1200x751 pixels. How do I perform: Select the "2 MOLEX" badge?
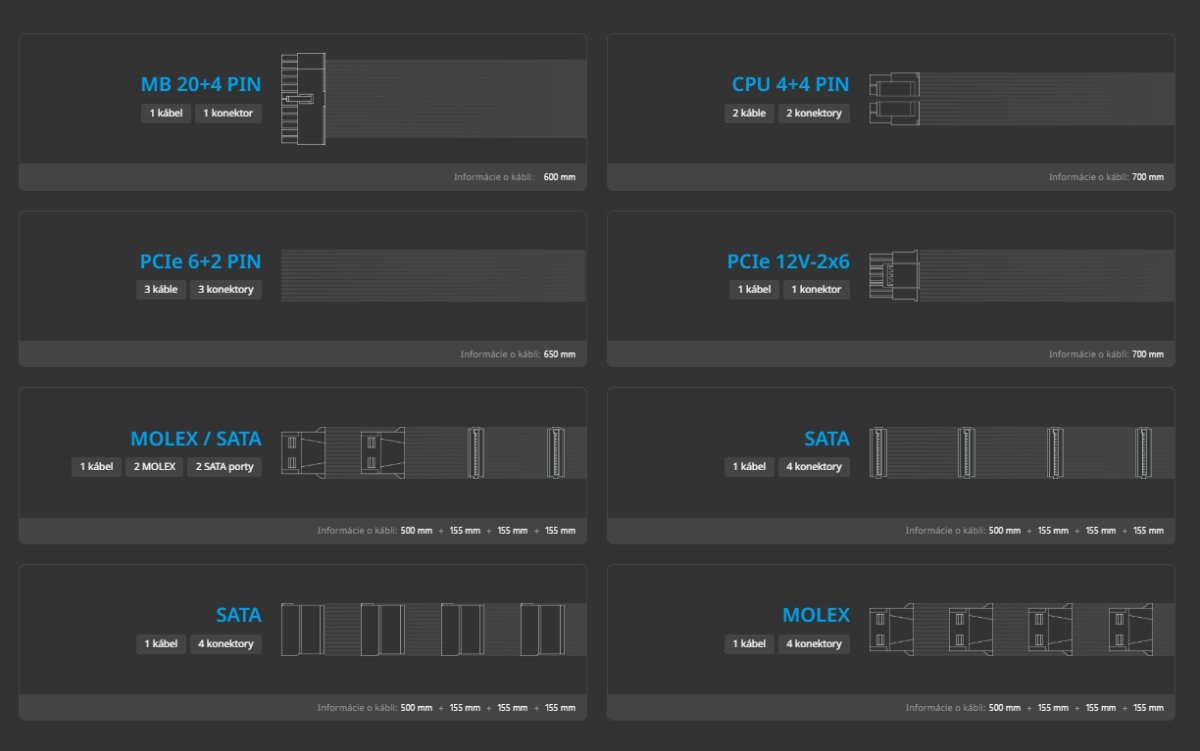pyautogui.click(x=154, y=467)
